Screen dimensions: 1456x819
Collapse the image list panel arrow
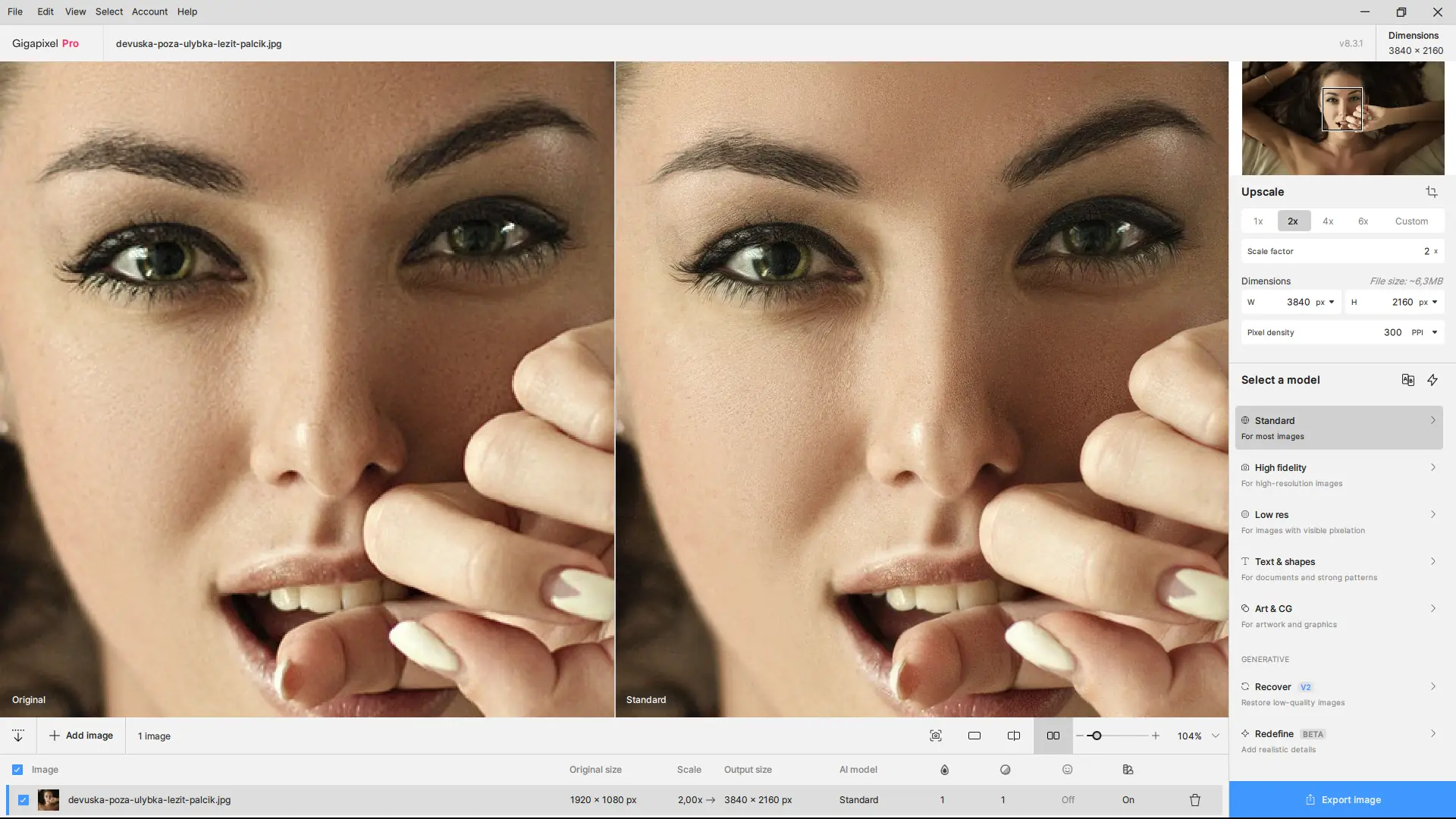[x=18, y=736]
